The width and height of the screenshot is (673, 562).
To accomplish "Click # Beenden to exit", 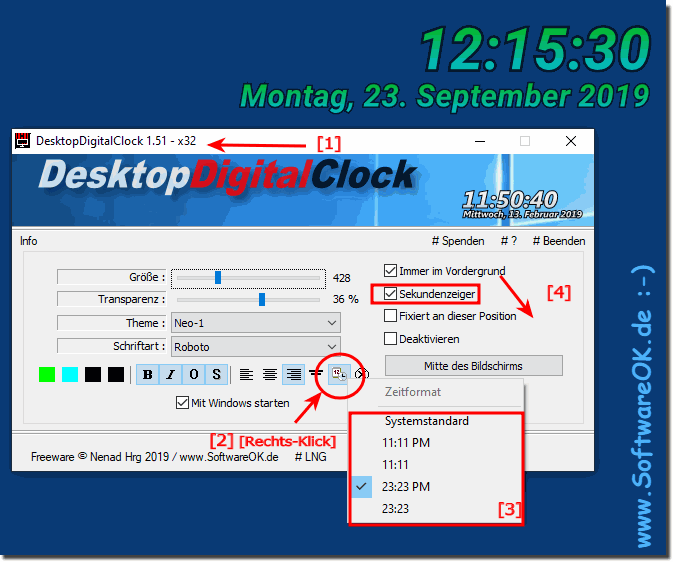I will [x=559, y=241].
